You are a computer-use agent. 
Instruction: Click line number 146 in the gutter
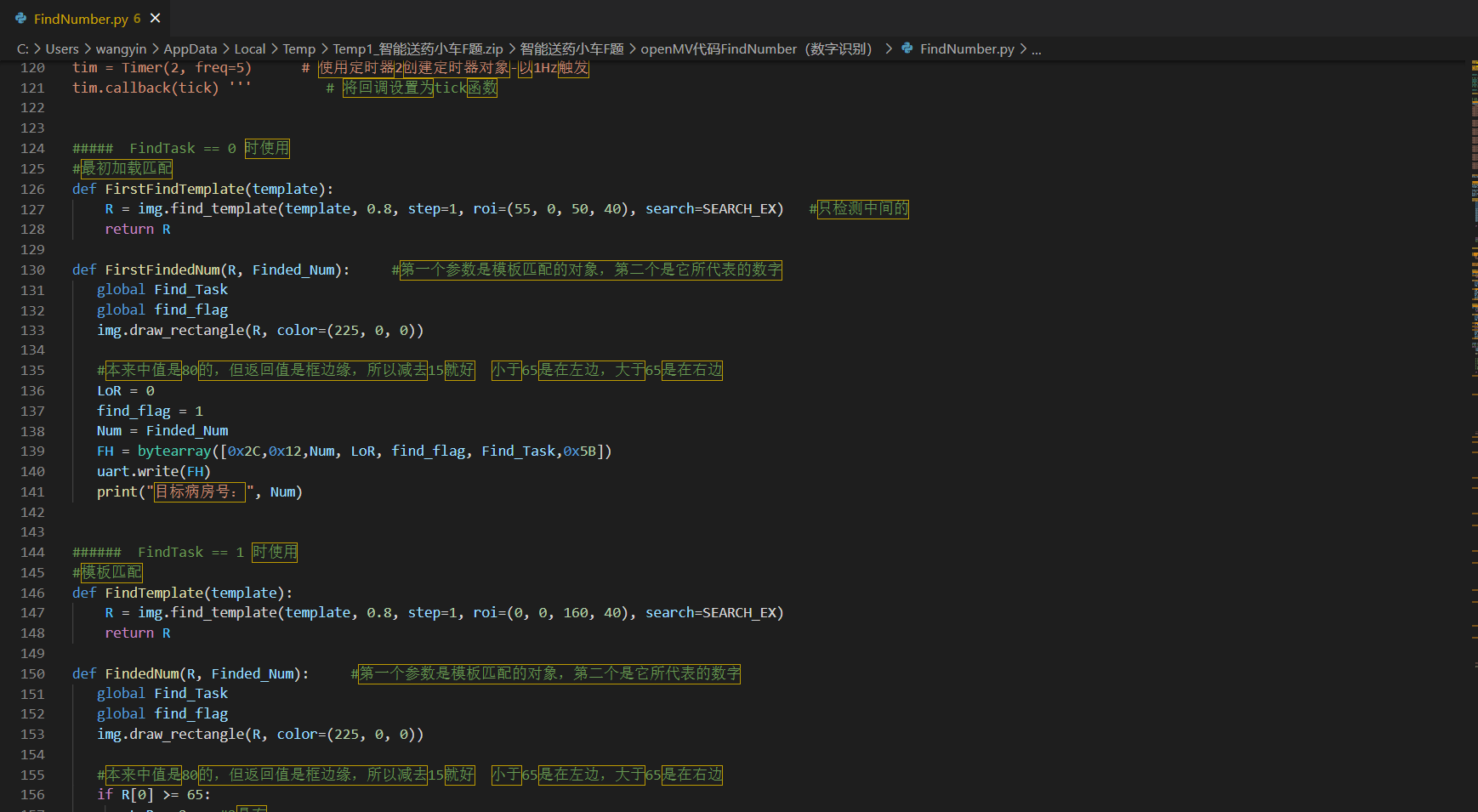click(32, 593)
